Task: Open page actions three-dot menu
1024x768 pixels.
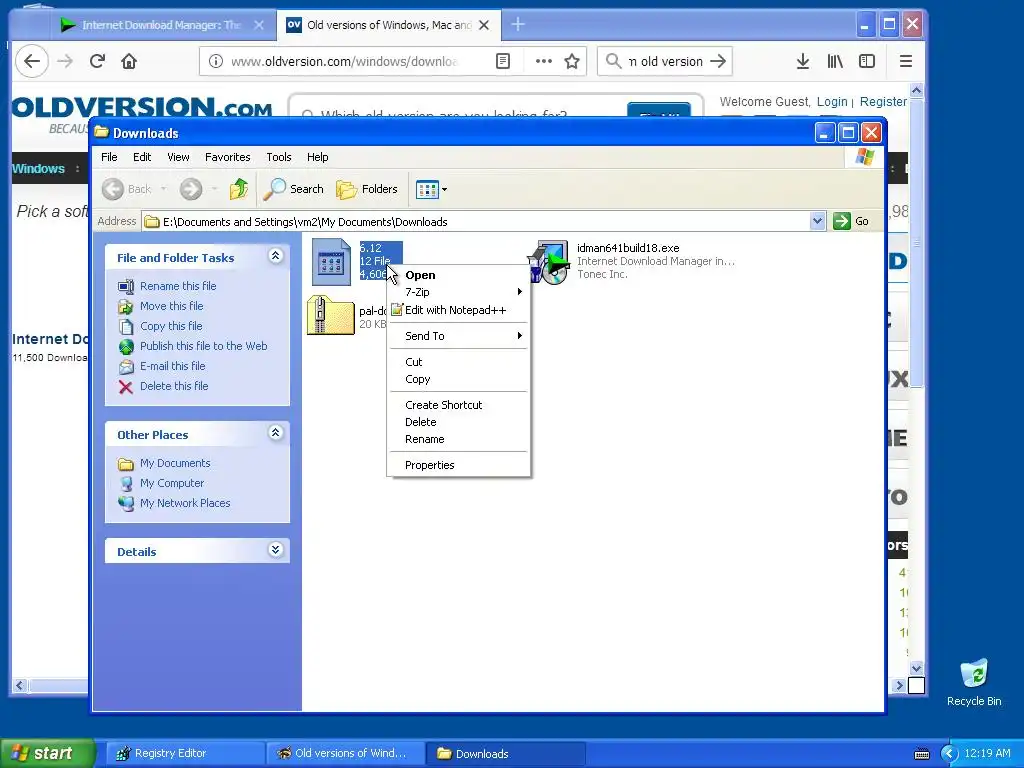Action: tap(543, 61)
